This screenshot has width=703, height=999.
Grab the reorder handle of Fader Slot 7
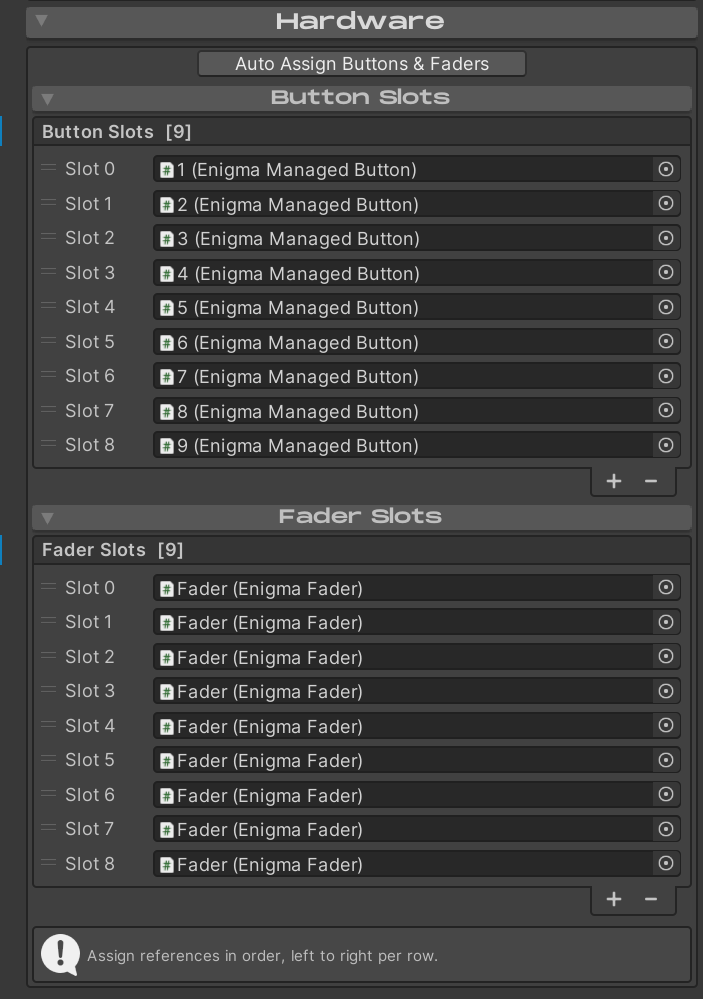click(48, 828)
